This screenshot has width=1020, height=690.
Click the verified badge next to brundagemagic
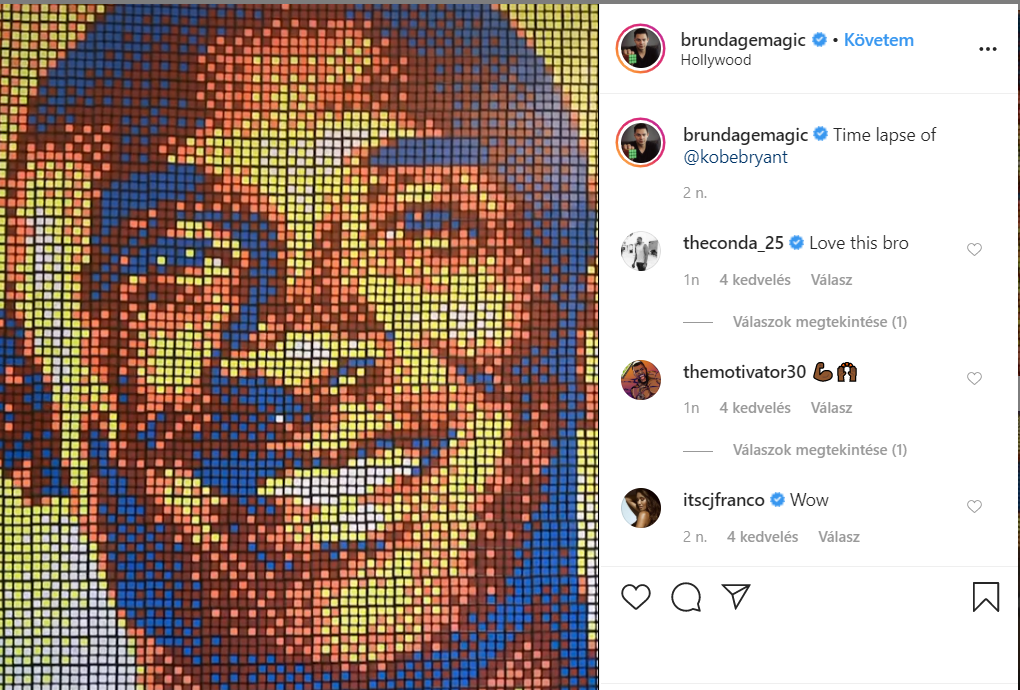(818, 40)
